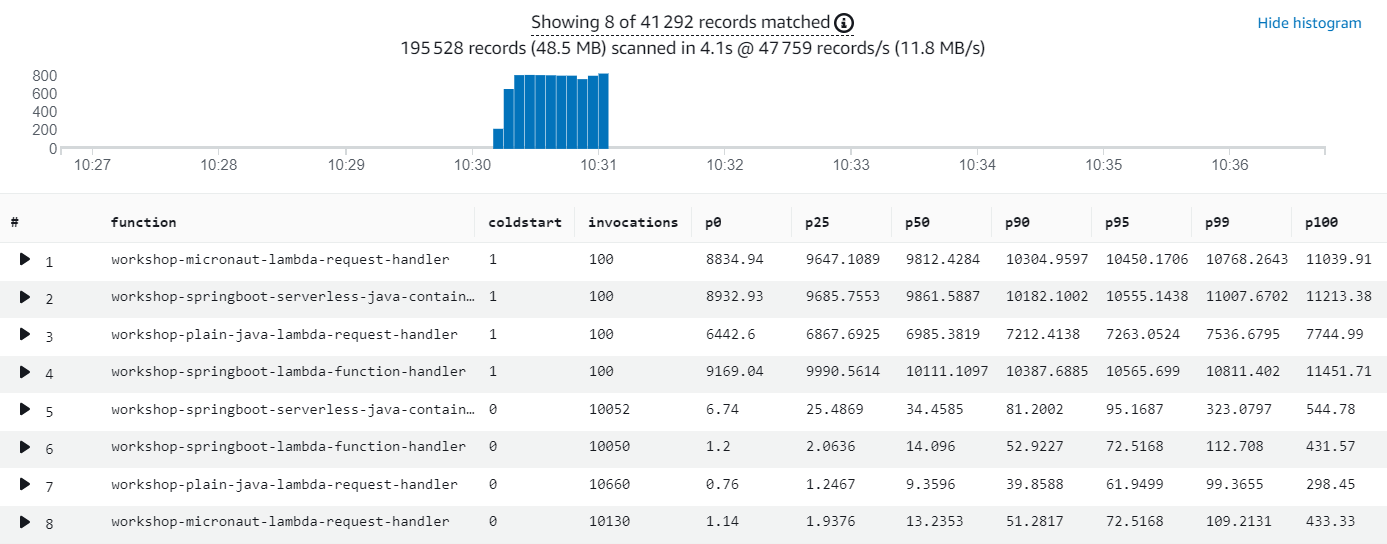Expand row 4 springboot function-handler record
The image size is (1387, 544).
[25, 372]
